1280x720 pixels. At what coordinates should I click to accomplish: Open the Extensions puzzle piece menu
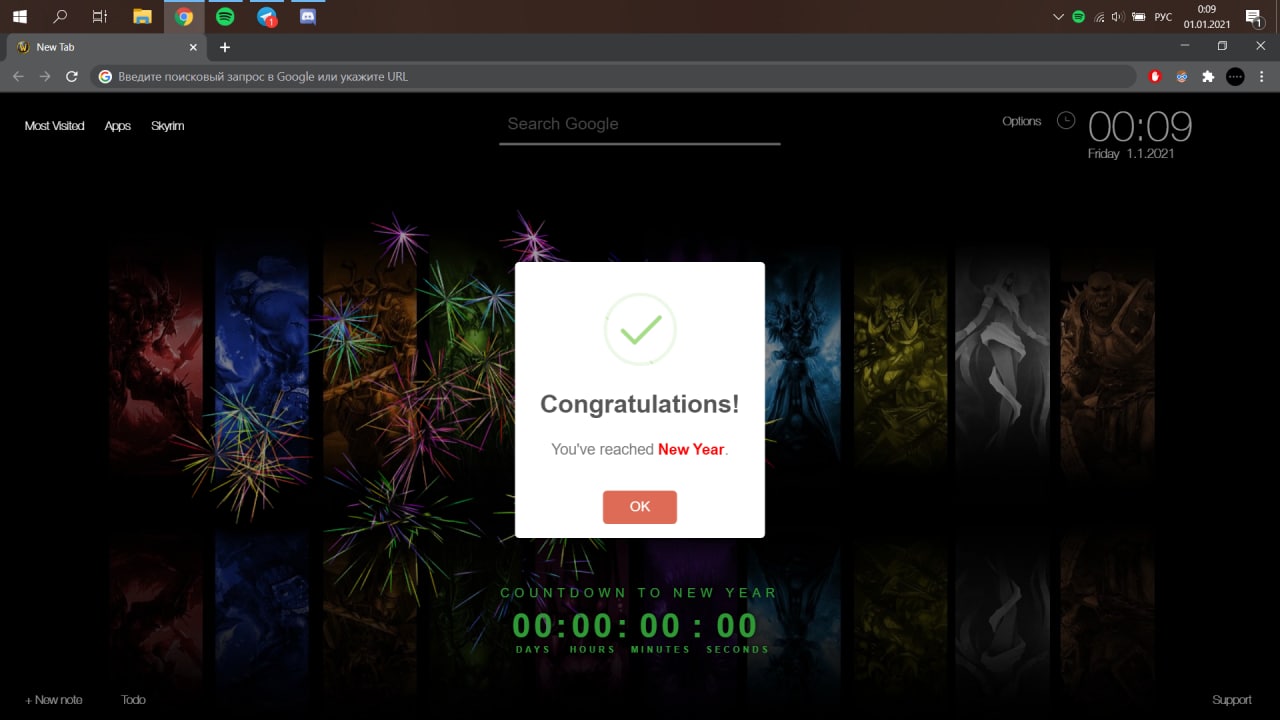(1208, 76)
